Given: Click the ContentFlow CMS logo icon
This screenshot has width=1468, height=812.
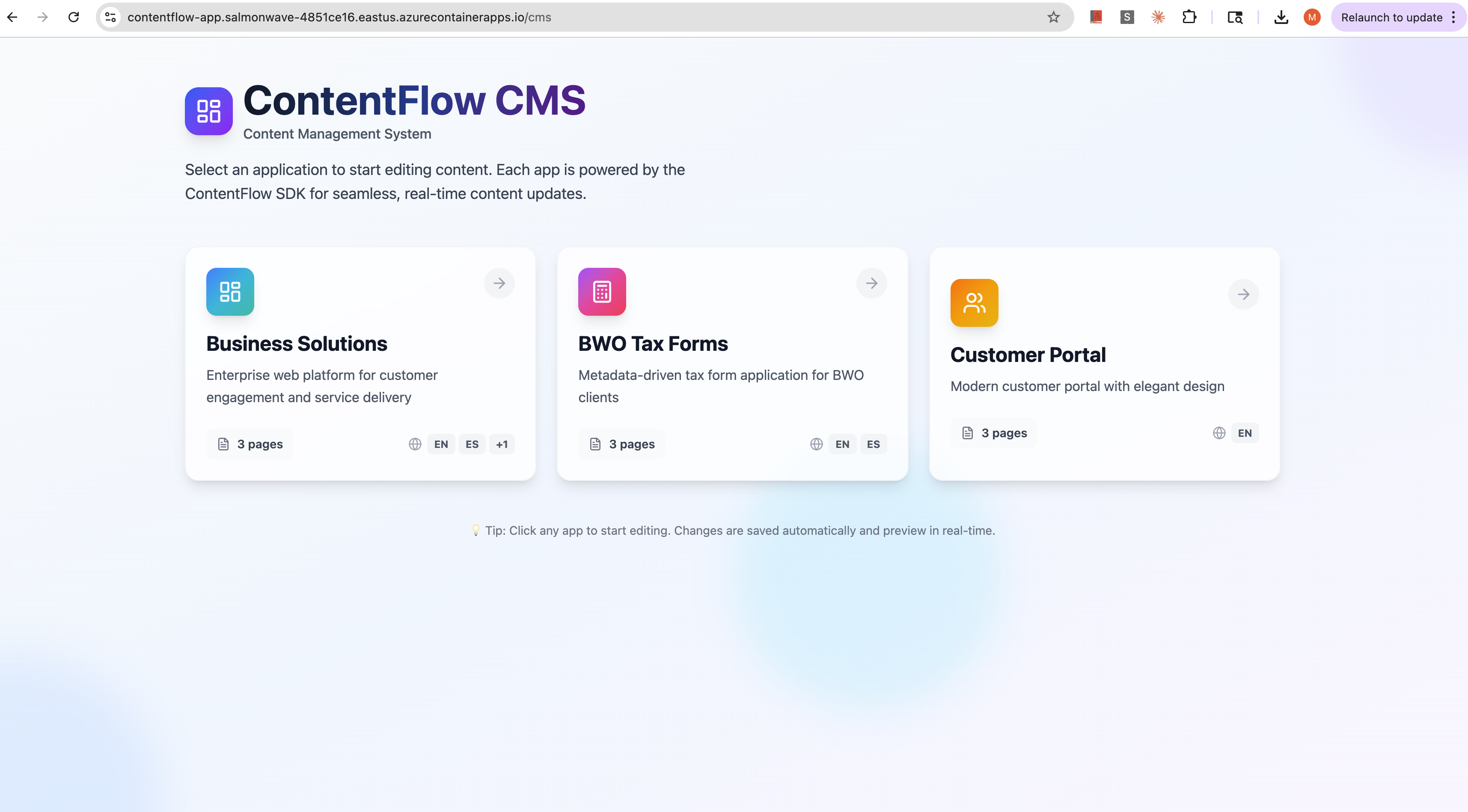Looking at the screenshot, I should tap(208, 110).
